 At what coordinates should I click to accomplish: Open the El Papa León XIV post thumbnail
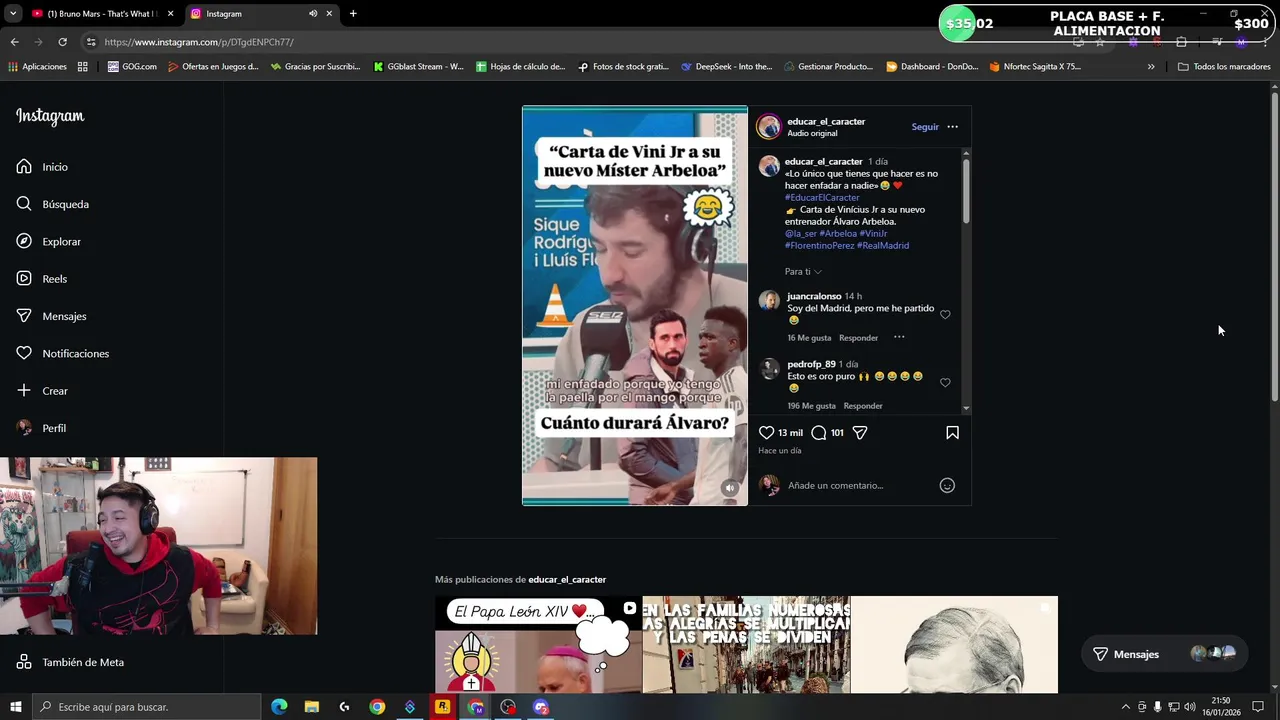pos(538,645)
